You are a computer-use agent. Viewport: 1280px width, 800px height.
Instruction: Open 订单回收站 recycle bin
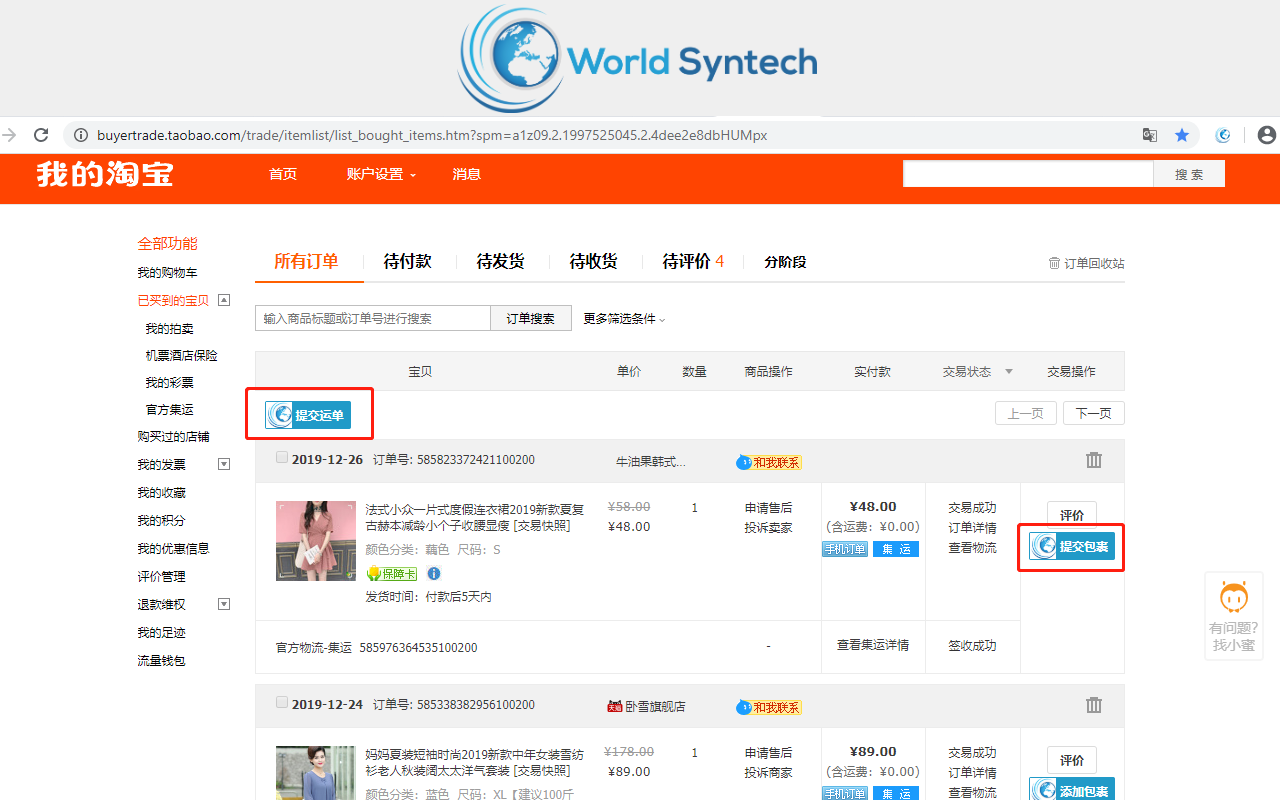point(1086,263)
